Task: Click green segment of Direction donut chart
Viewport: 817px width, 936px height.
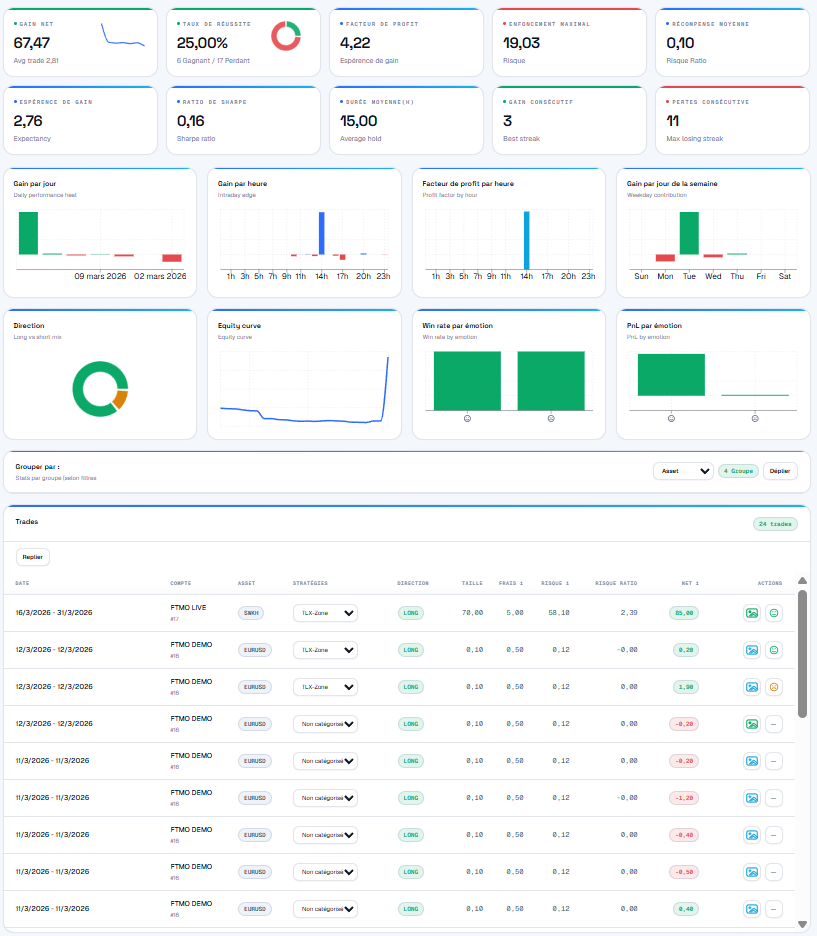Action: [x=84, y=389]
